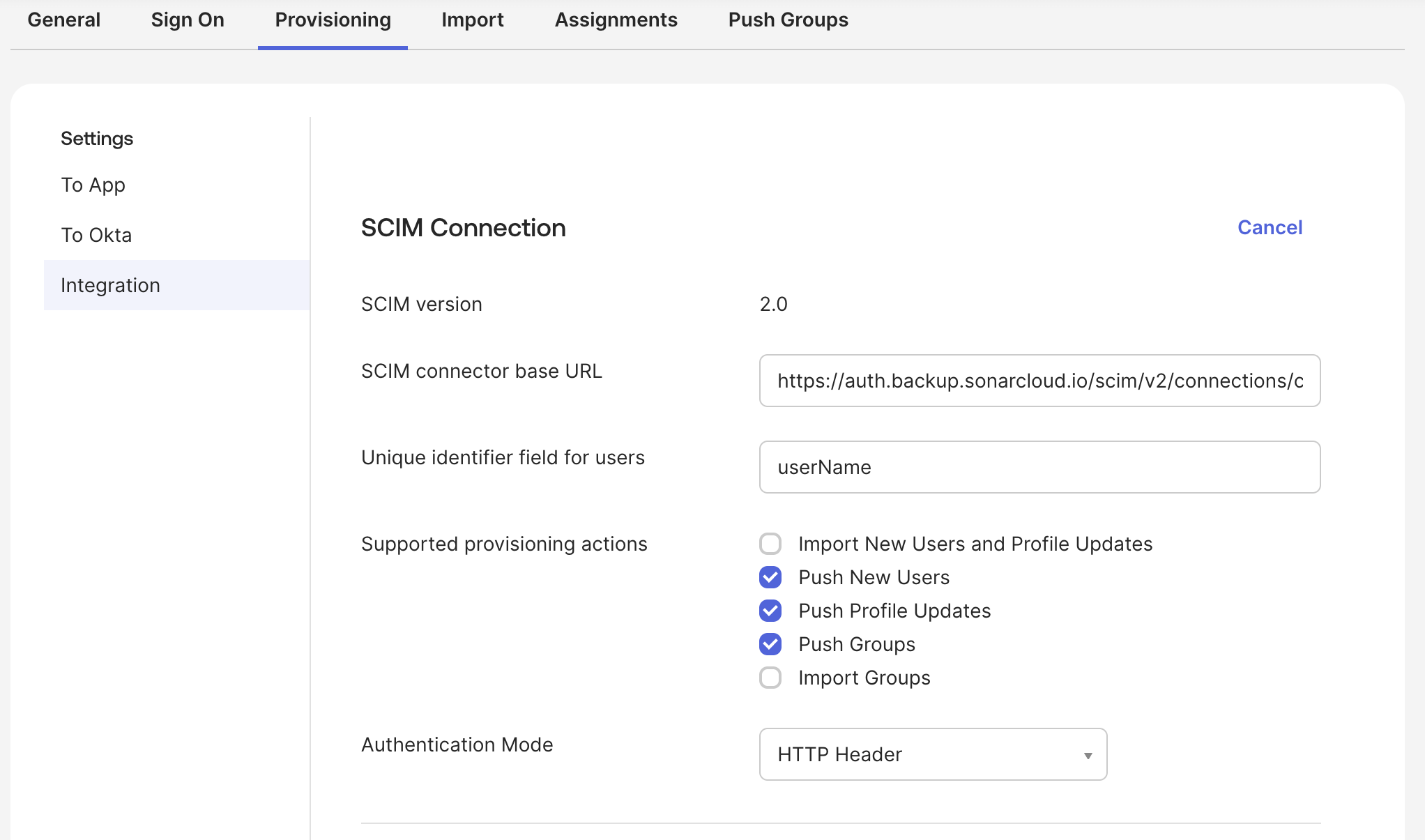The image size is (1425, 840).
Task: Enable Import New Users and Profile Updates
Action: [x=770, y=544]
